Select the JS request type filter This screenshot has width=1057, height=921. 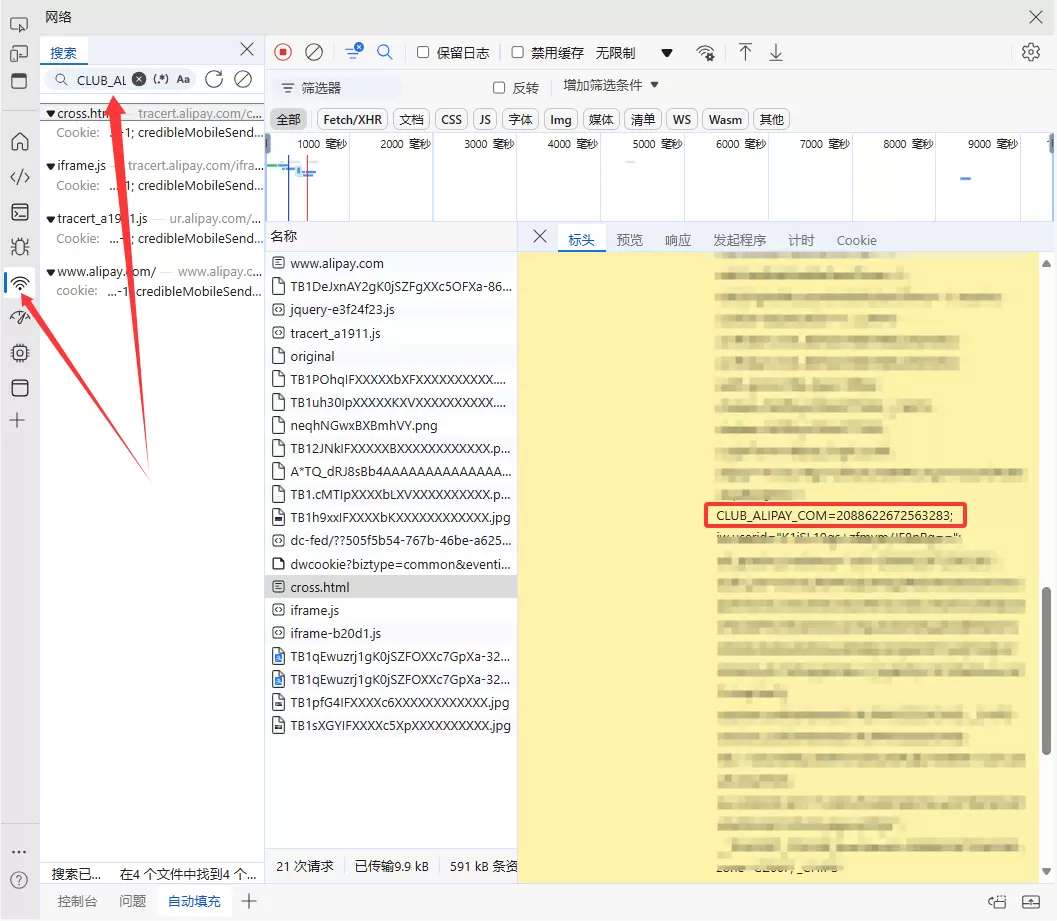pyautogui.click(x=485, y=119)
